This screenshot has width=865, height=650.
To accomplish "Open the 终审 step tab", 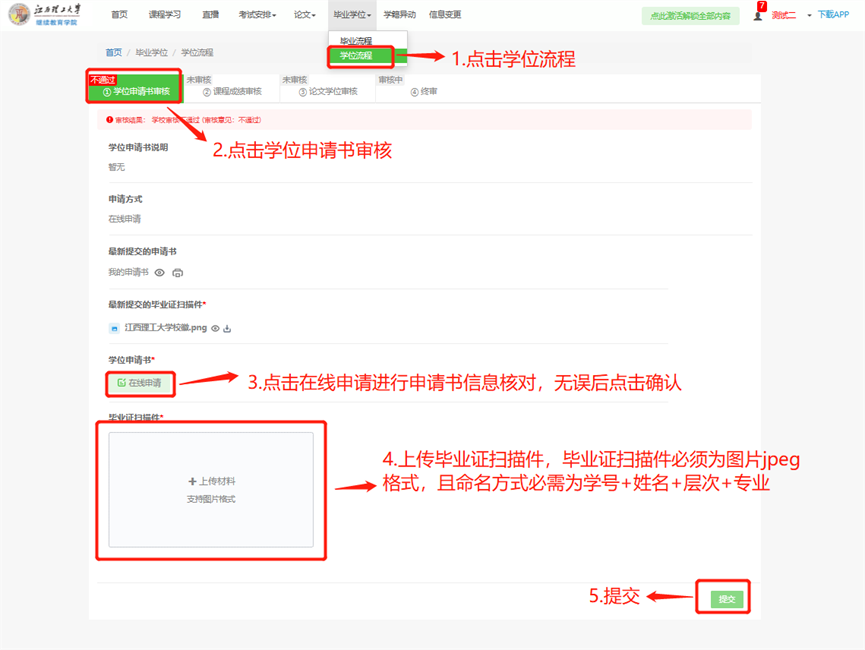I will click(424, 92).
